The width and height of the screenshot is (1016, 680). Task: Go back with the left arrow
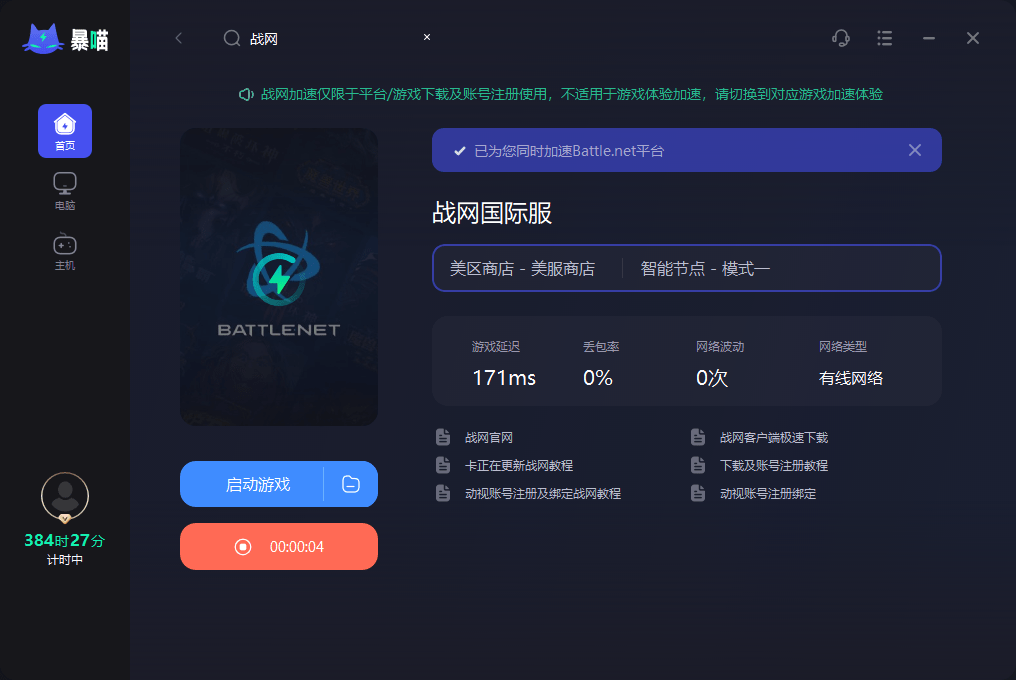coord(179,38)
